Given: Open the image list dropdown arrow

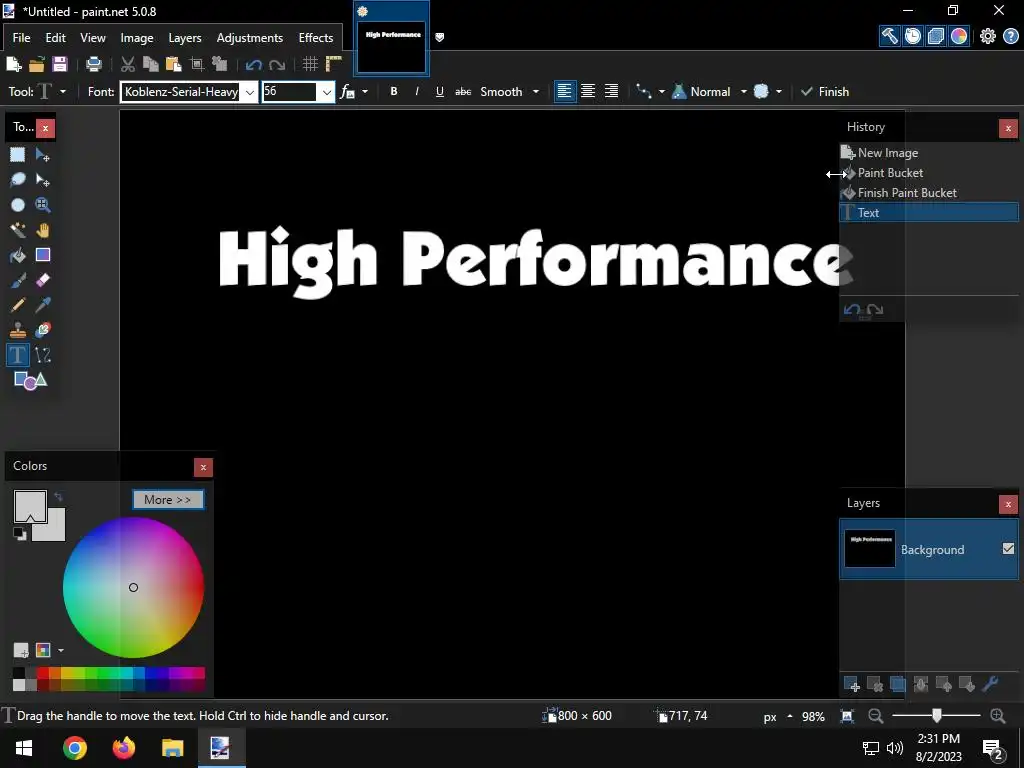Looking at the screenshot, I should pos(440,37).
